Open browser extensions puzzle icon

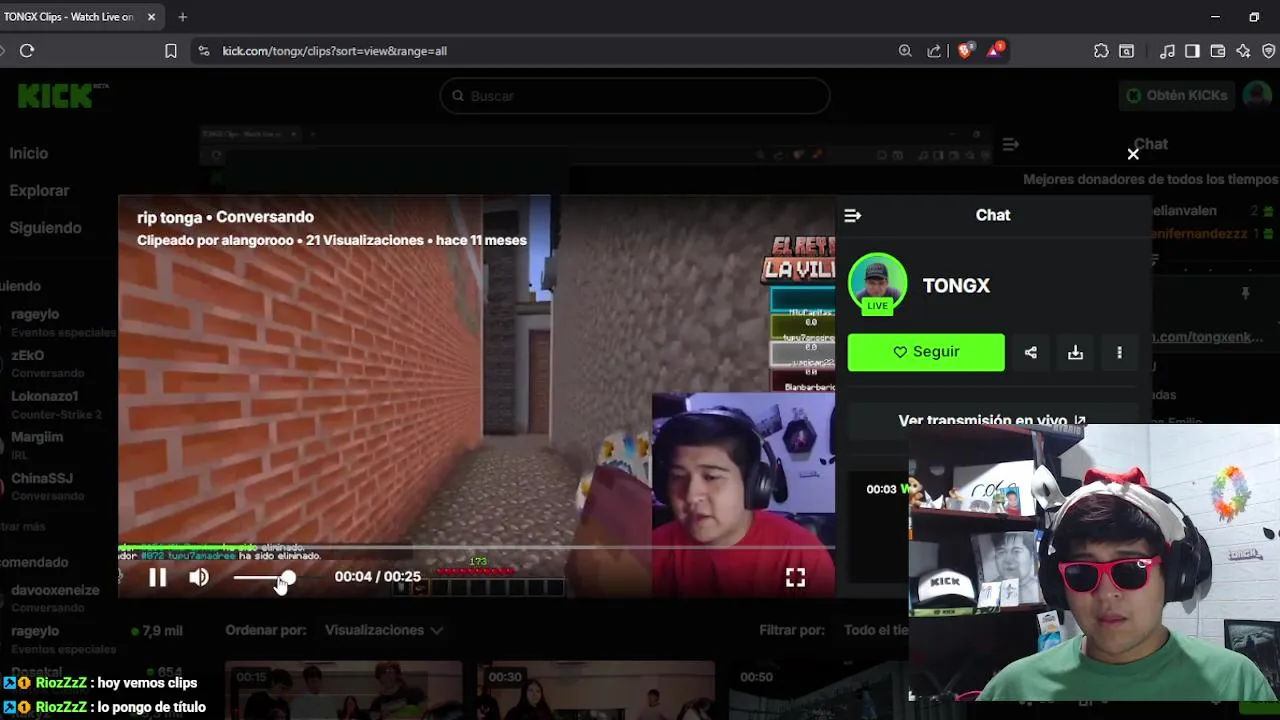click(x=1101, y=51)
